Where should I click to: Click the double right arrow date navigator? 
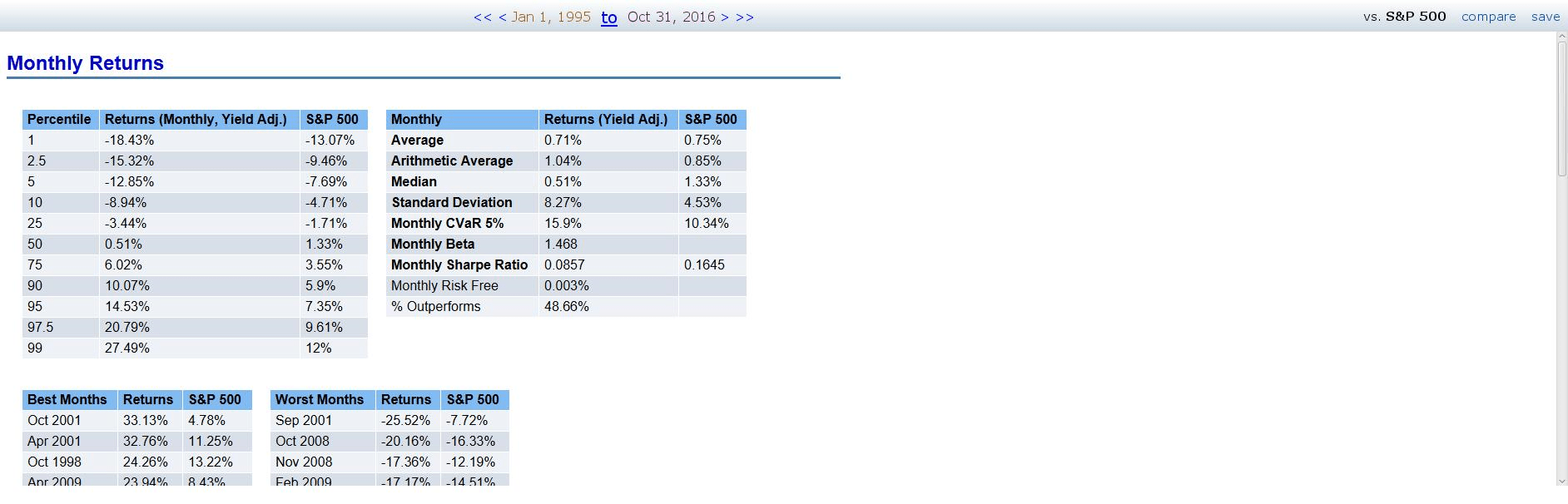(745, 17)
